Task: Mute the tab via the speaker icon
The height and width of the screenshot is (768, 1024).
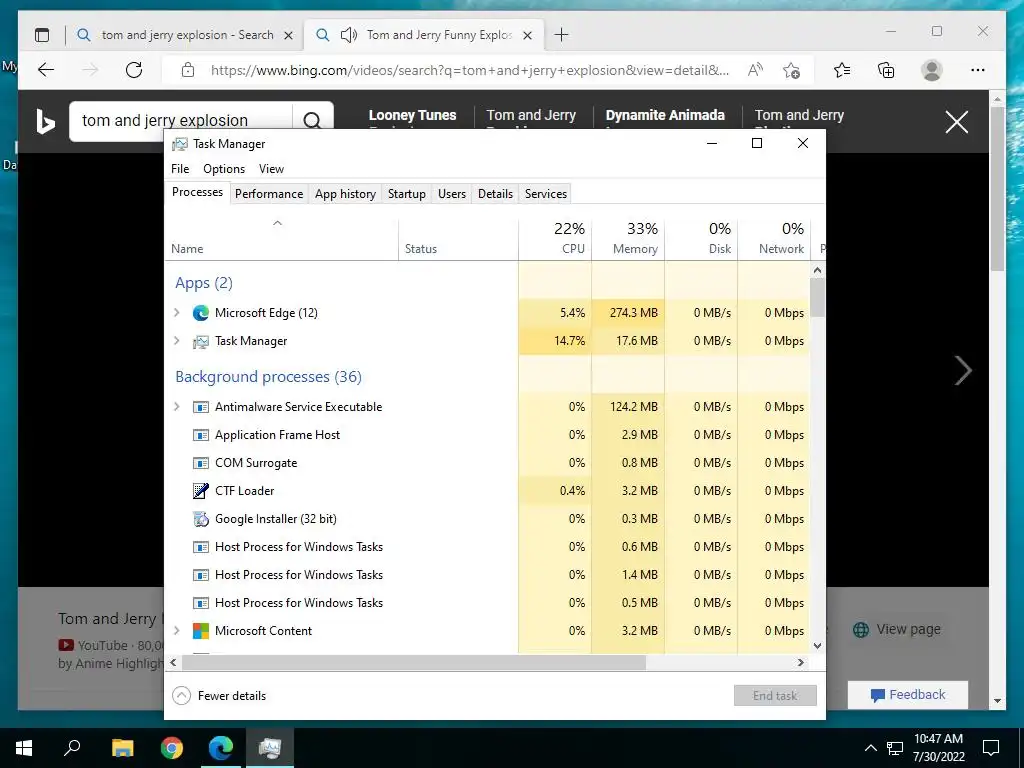Action: 349,35
